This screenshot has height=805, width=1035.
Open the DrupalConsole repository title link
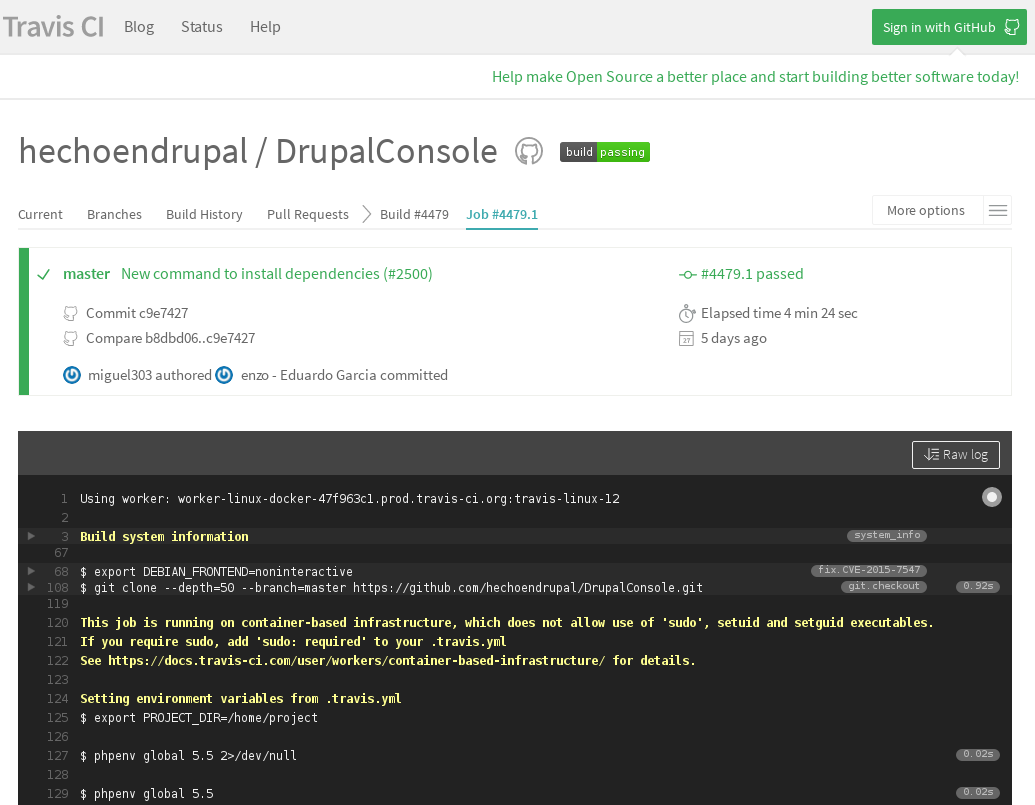point(386,151)
